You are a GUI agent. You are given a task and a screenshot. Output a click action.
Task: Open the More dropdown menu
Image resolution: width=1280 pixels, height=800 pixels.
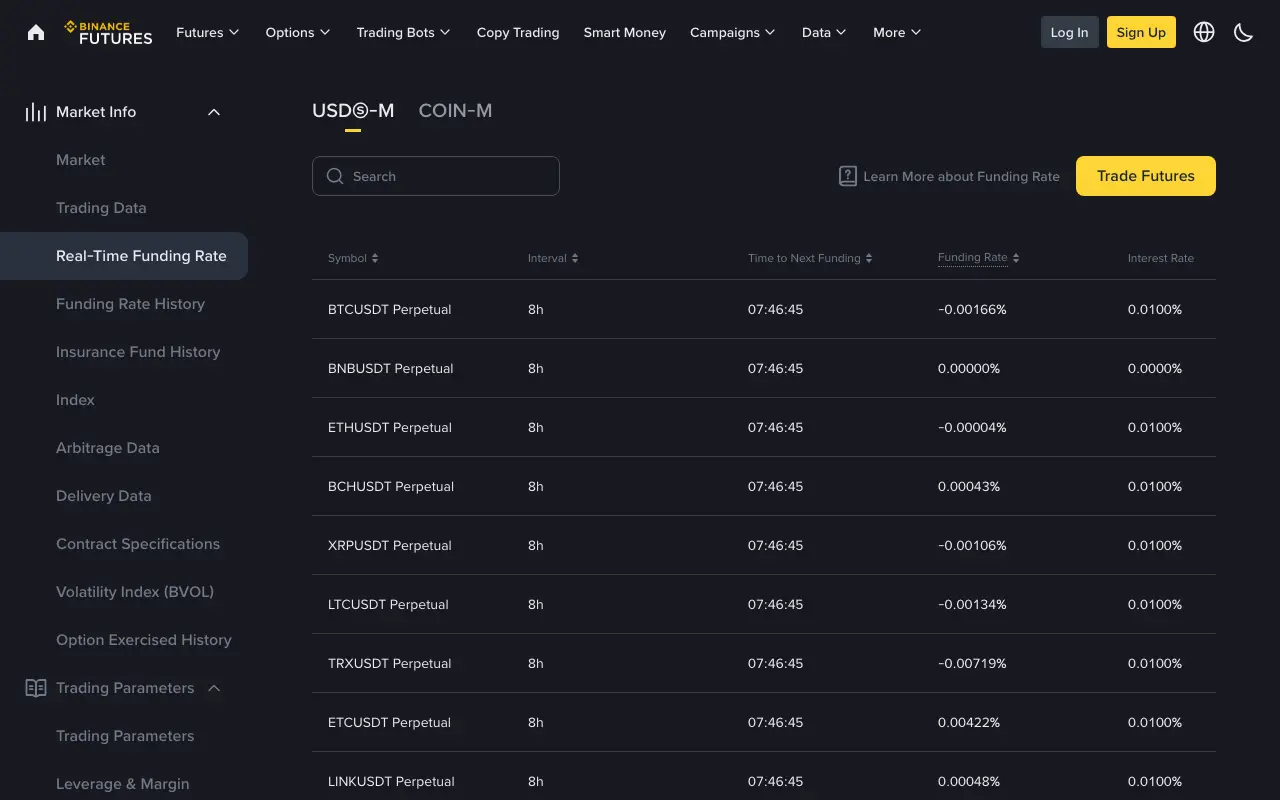(897, 32)
